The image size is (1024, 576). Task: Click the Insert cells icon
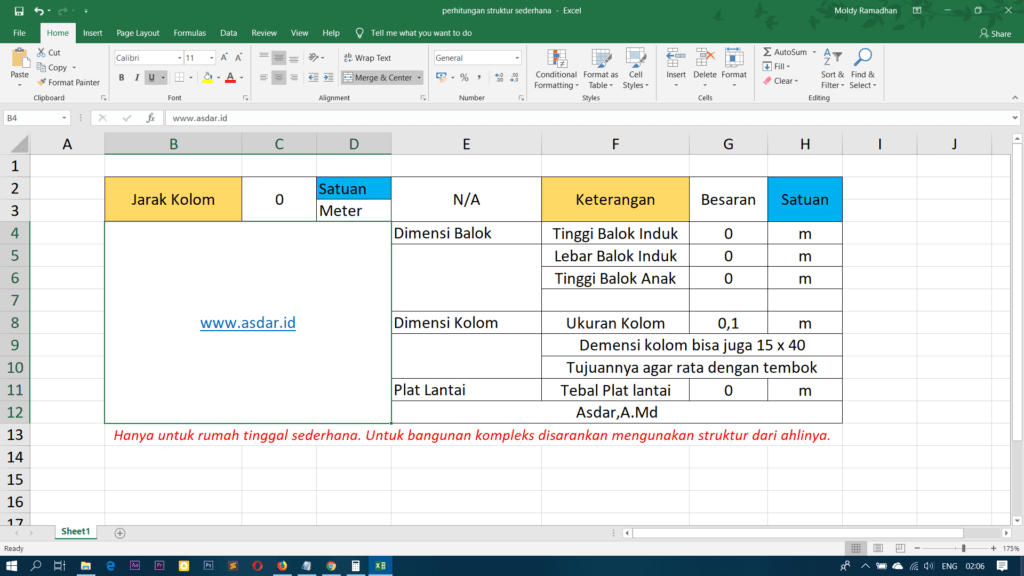point(676,67)
